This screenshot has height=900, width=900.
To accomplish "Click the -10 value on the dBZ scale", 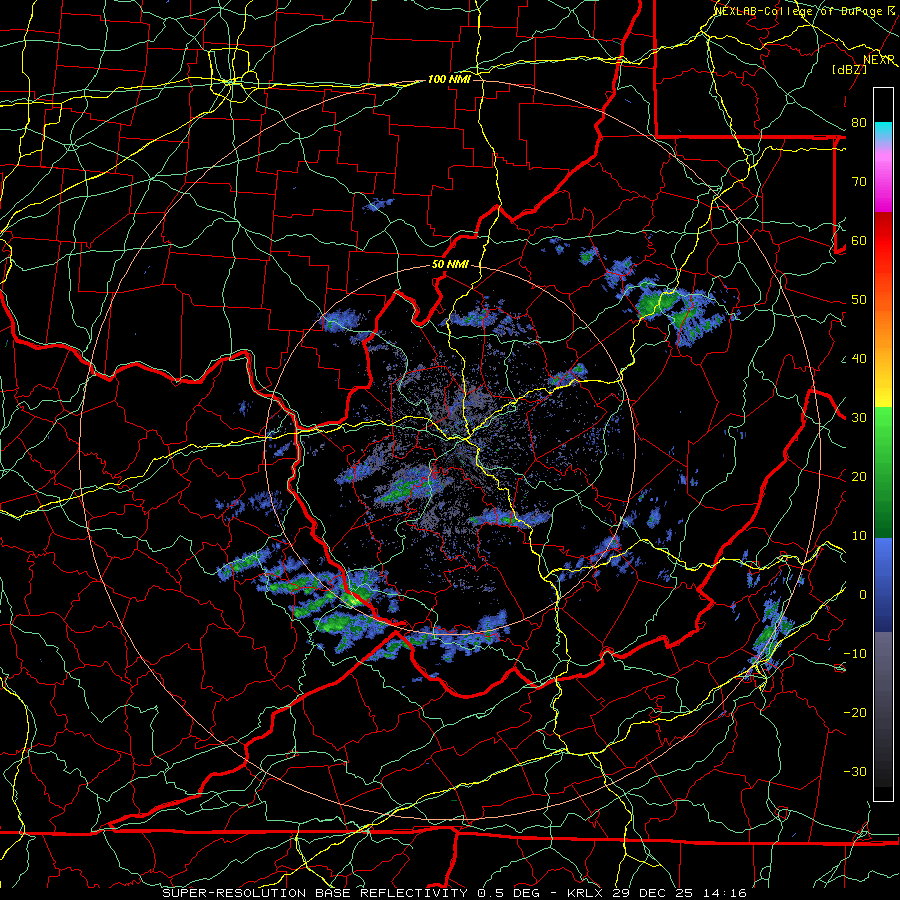I will [855, 654].
